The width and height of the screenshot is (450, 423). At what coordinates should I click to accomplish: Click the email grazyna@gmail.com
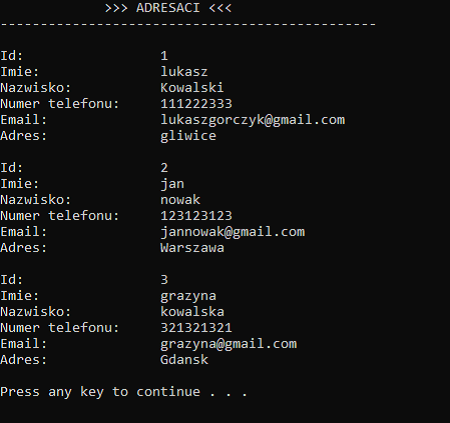[x=229, y=344]
